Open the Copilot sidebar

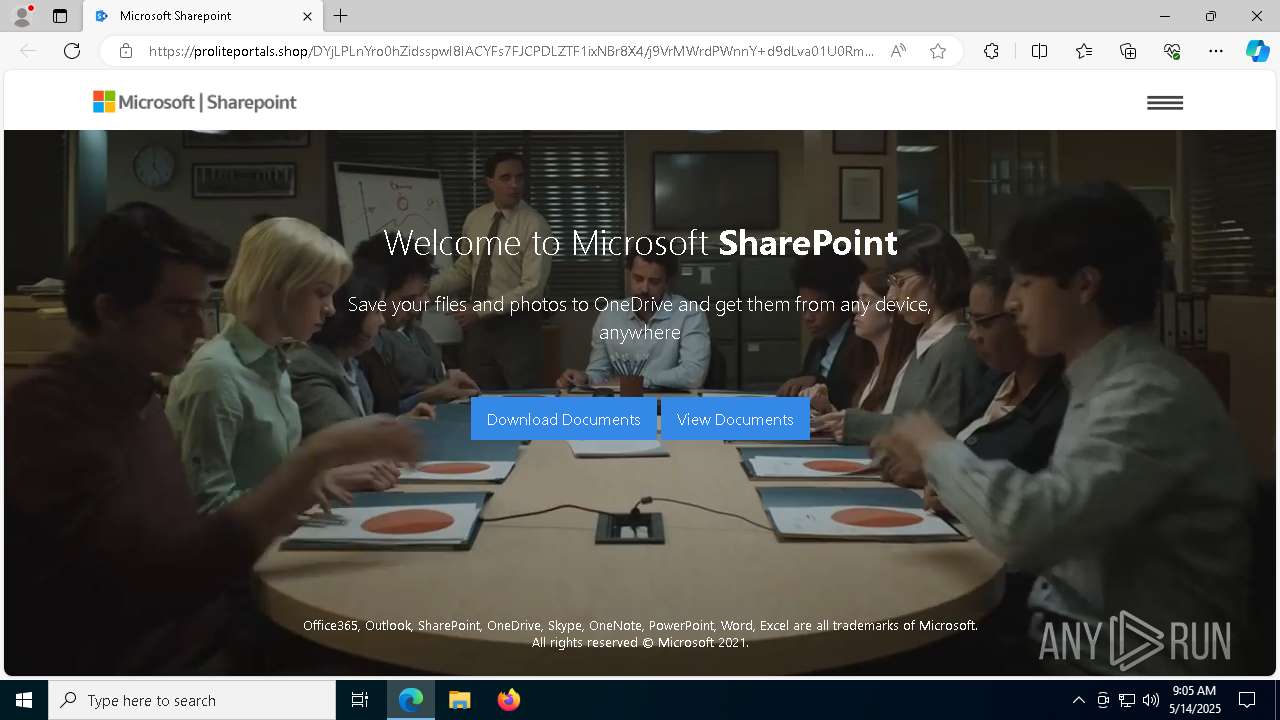tap(1257, 51)
